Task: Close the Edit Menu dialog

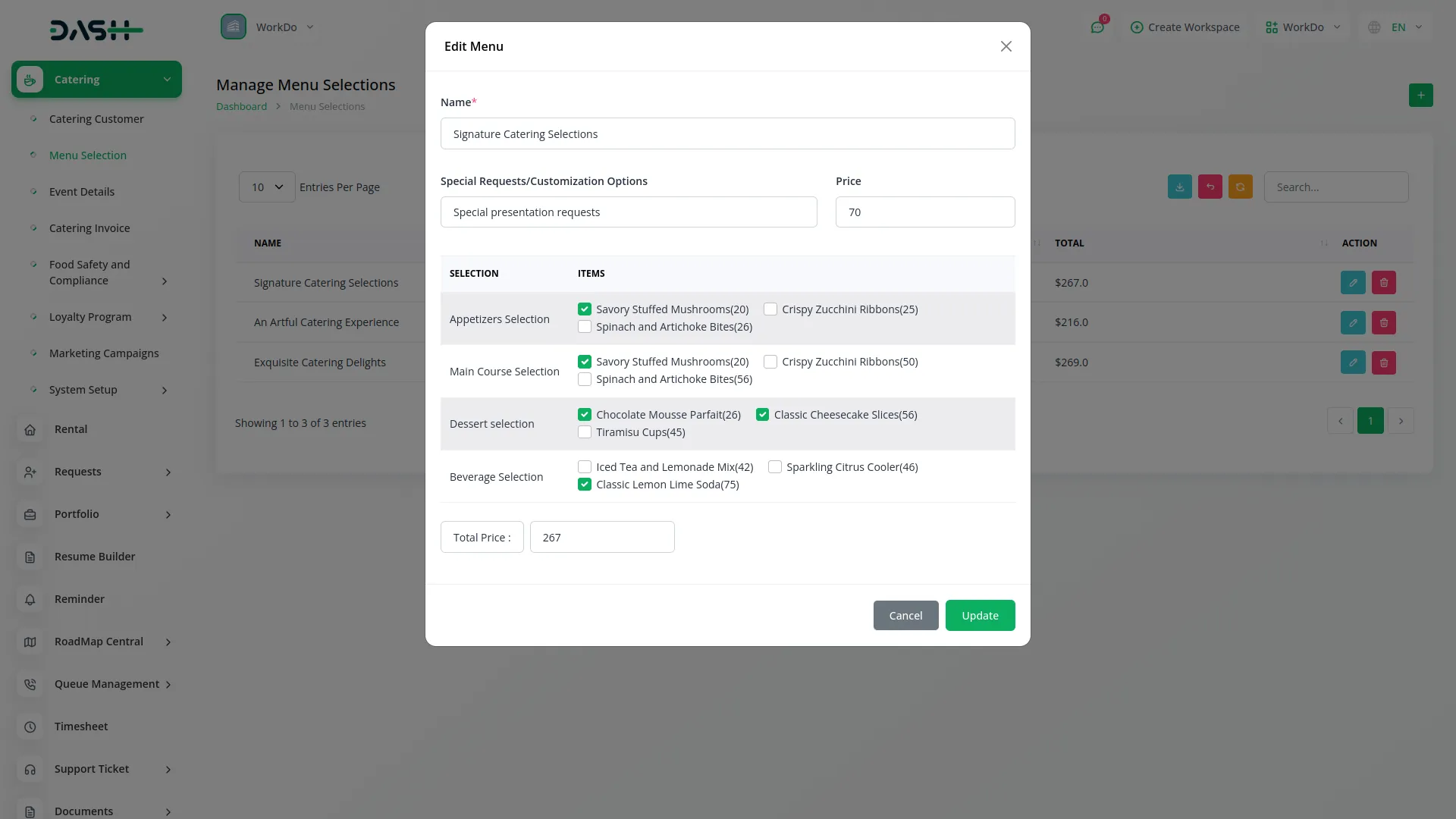Action: coord(1006,47)
